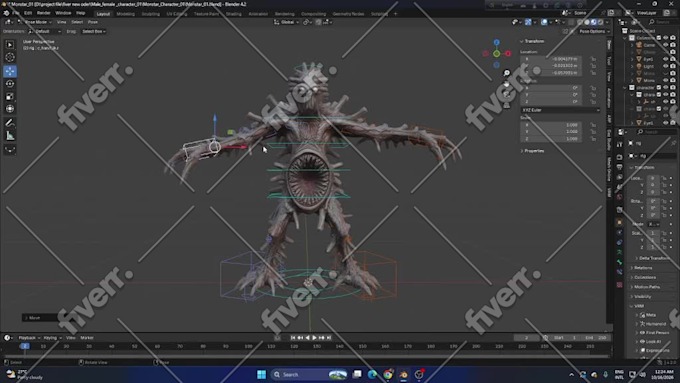This screenshot has width=680, height=383.
Task: Open the Render menu
Action: (44, 13)
